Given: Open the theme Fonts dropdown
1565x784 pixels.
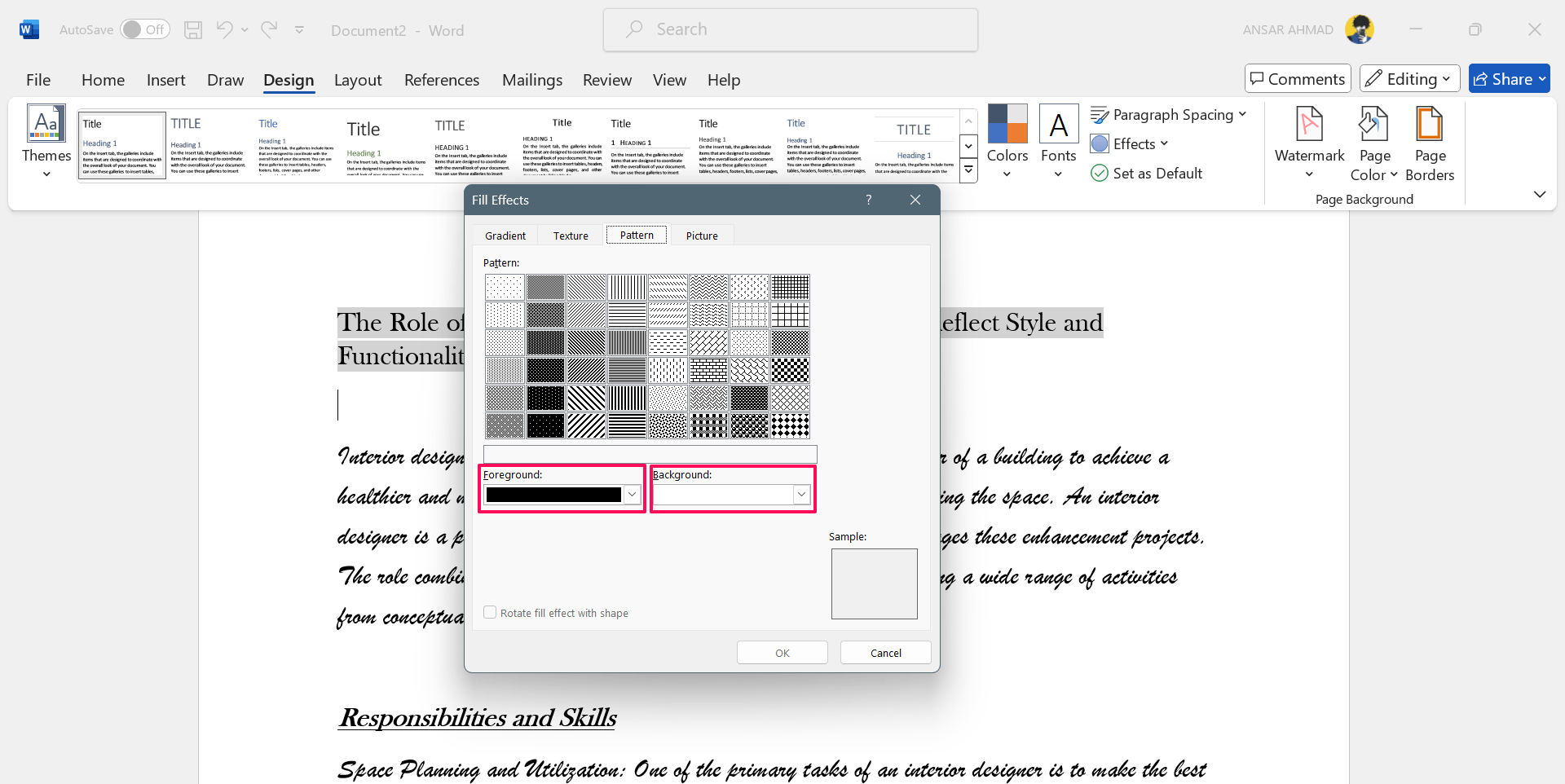Looking at the screenshot, I should point(1059,141).
